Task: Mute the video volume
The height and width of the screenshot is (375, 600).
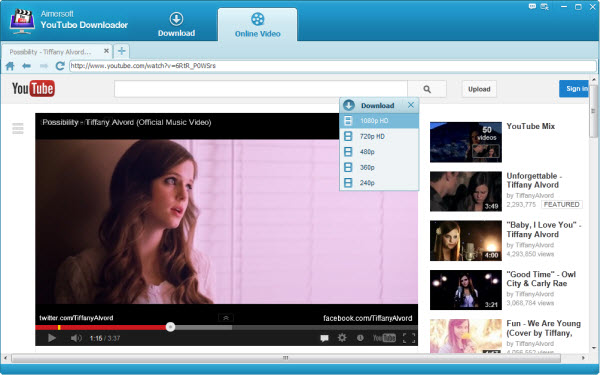Action: [76, 338]
